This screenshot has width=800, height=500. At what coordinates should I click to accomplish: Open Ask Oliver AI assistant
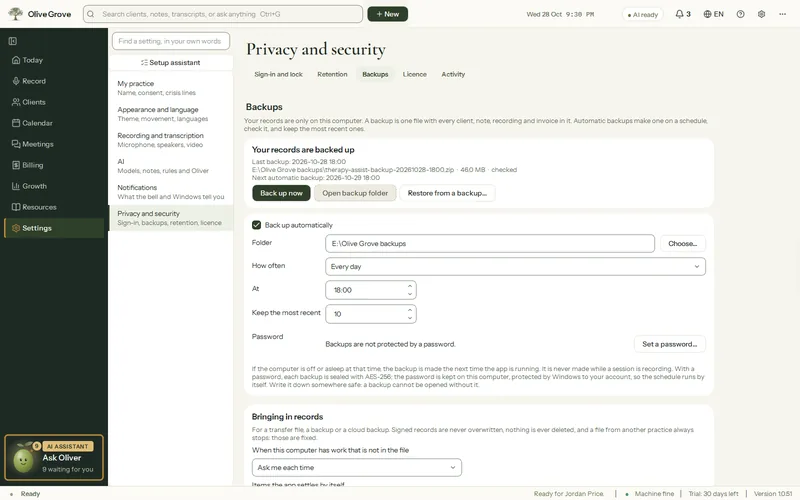pyautogui.click(x=54, y=458)
